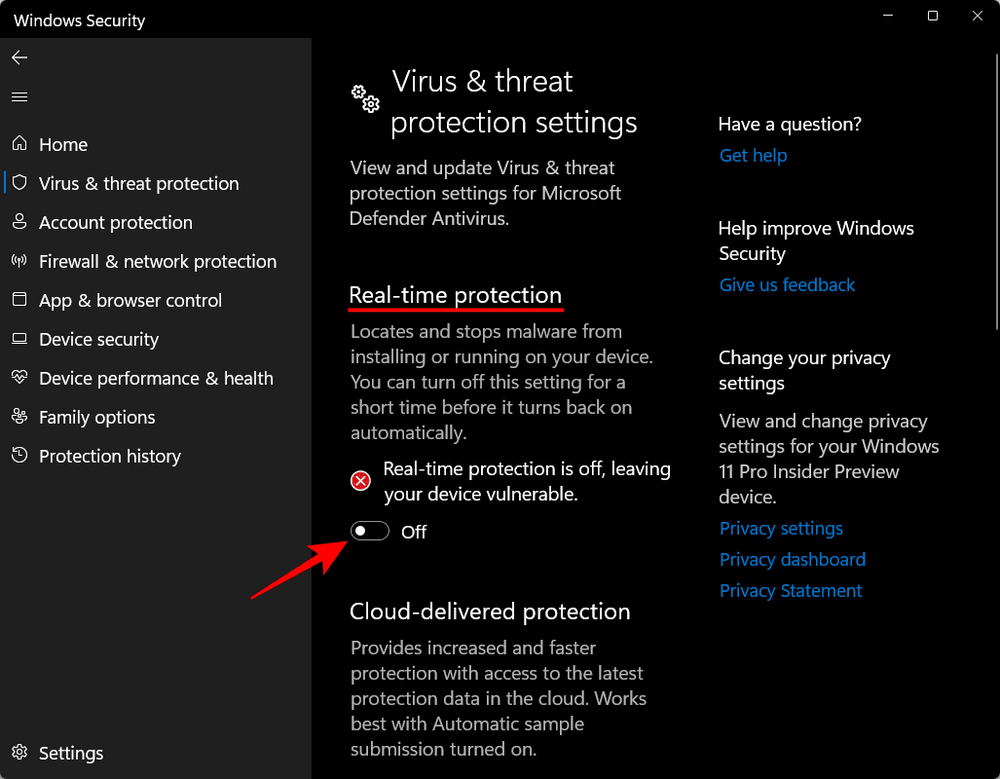Open Firewall & network protection
1000x779 pixels.
coord(157,261)
